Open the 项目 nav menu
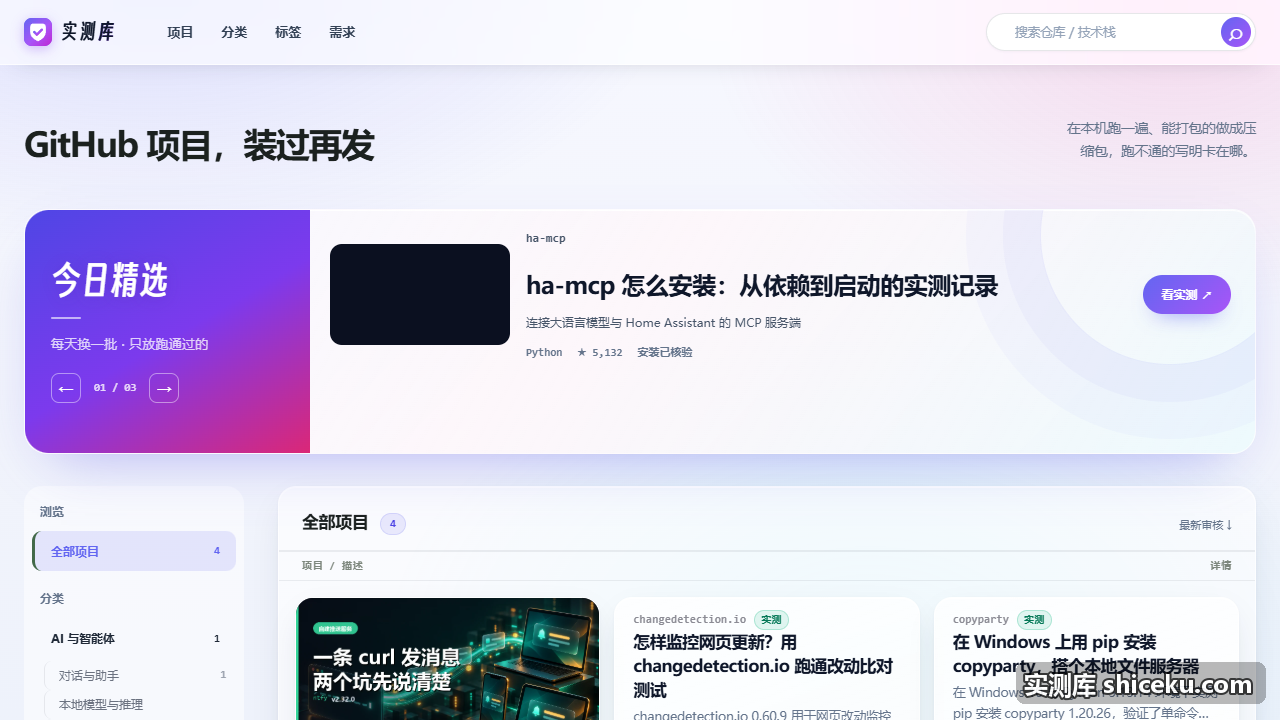This screenshot has width=1280, height=720. 180,32
